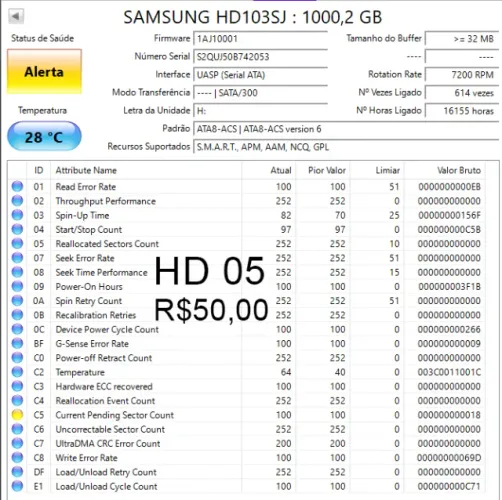Select the status orb for Spin-Up Time
The height and width of the screenshot is (500, 502).
pos(17,215)
